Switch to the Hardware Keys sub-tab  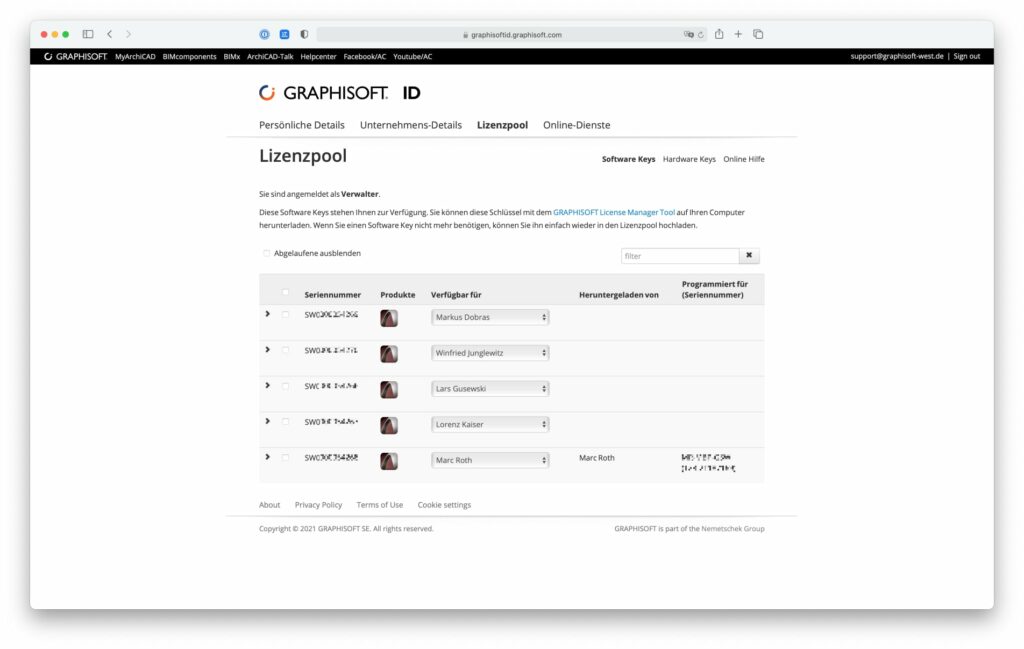[x=689, y=159]
